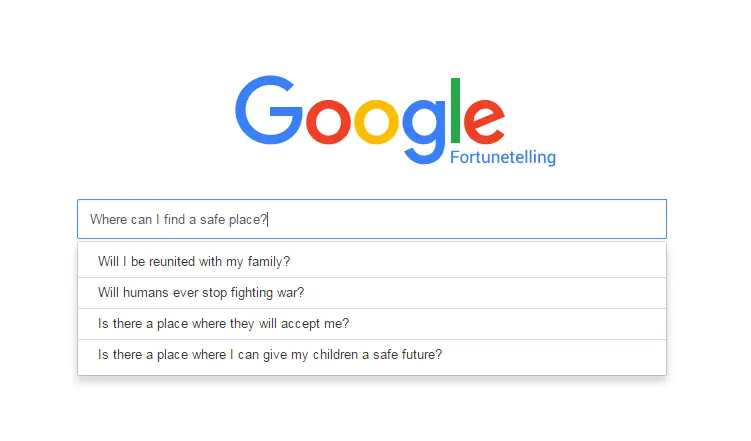
Task: Click the word "find" in the search query
Action: [174, 219]
